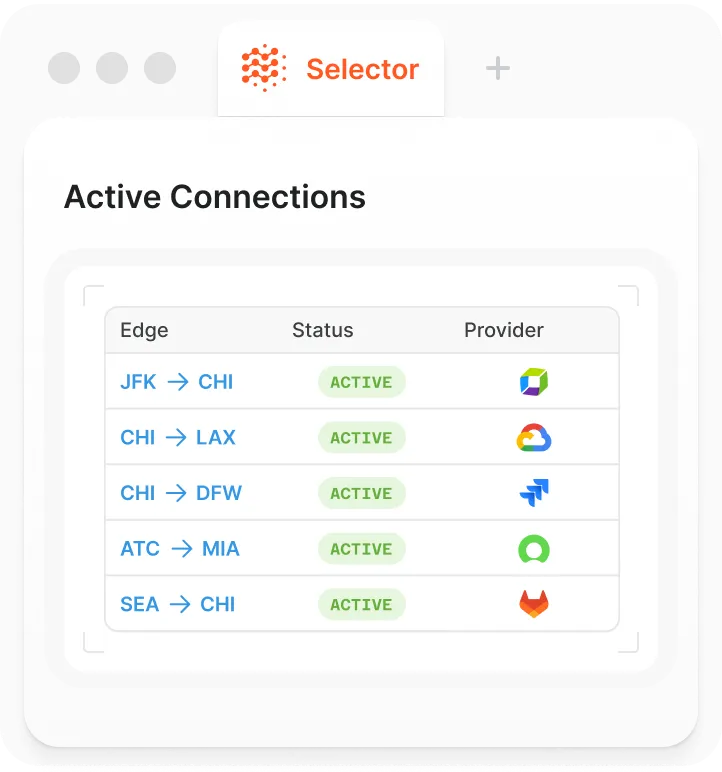The image size is (722, 772).
Task: Click the Dynatrace provider icon
Action: click(x=534, y=382)
